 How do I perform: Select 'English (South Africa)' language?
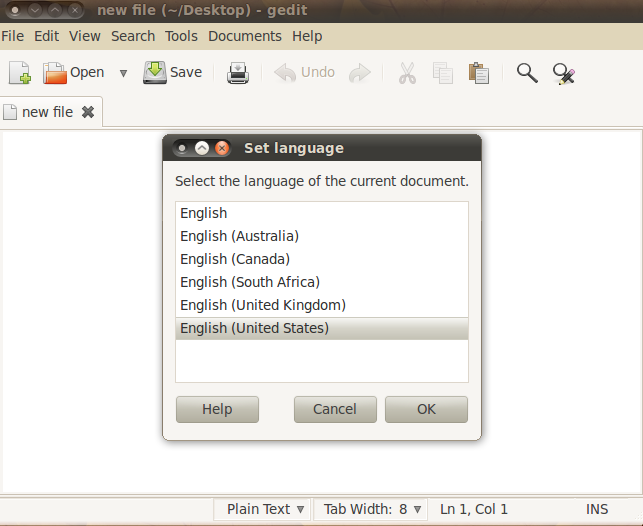pos(322,282)
